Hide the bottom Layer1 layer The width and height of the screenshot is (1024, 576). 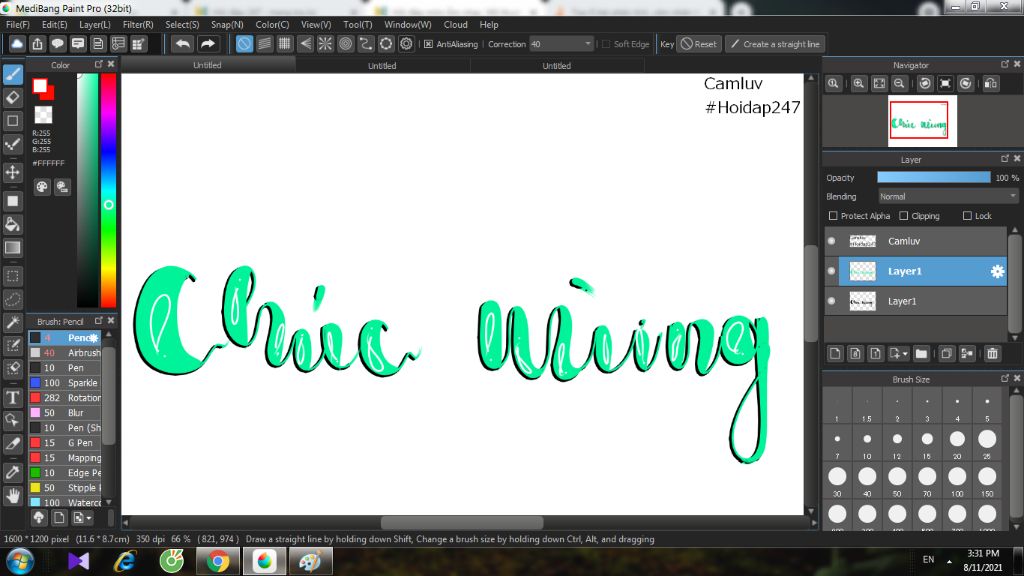(x=831, y=301)
